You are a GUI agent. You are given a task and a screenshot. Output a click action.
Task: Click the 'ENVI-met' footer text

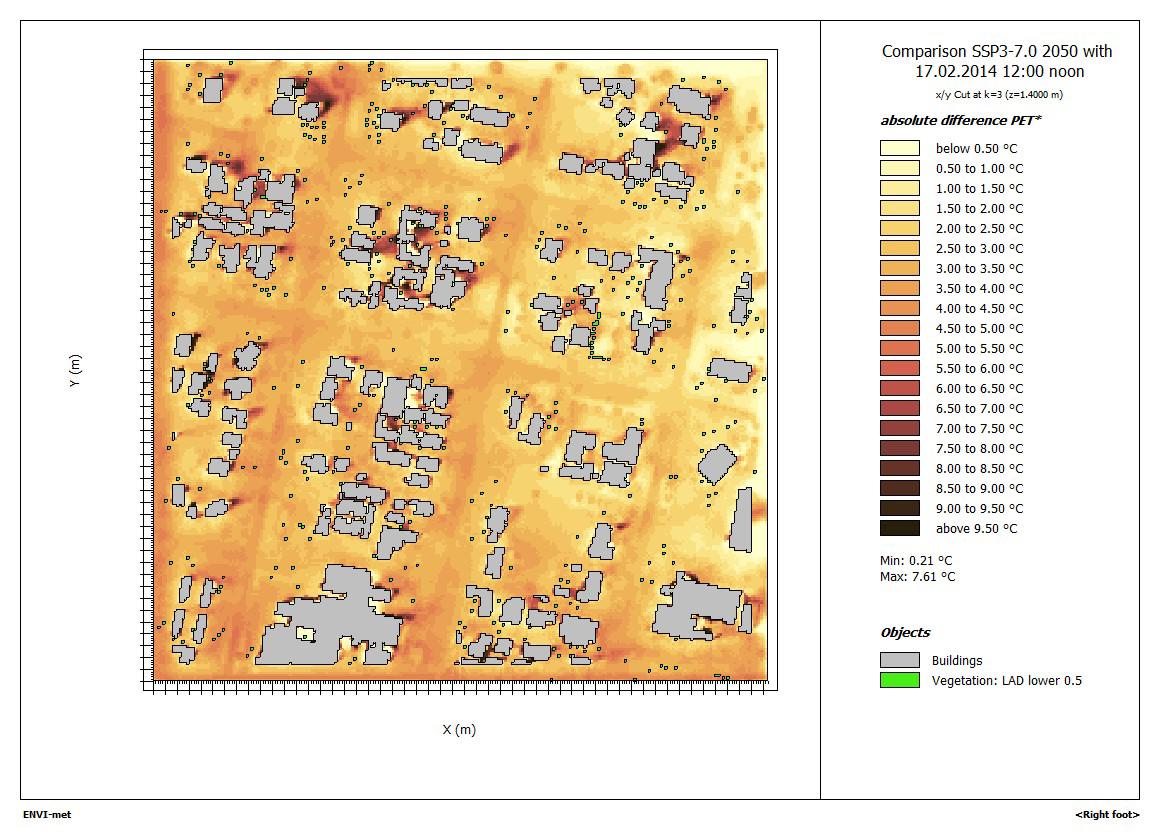click(47, 815)
